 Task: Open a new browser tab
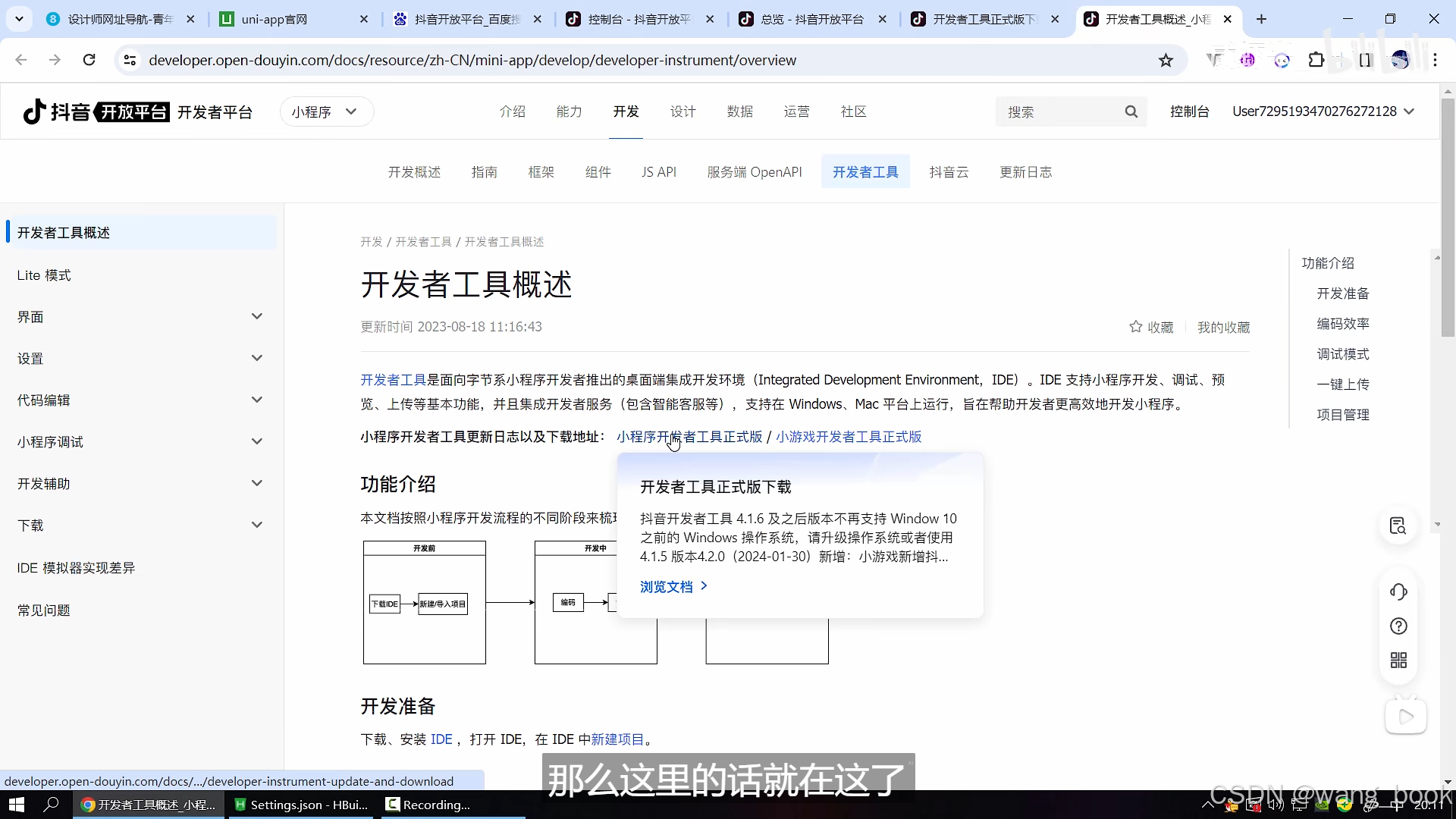tap(1261, 19)
